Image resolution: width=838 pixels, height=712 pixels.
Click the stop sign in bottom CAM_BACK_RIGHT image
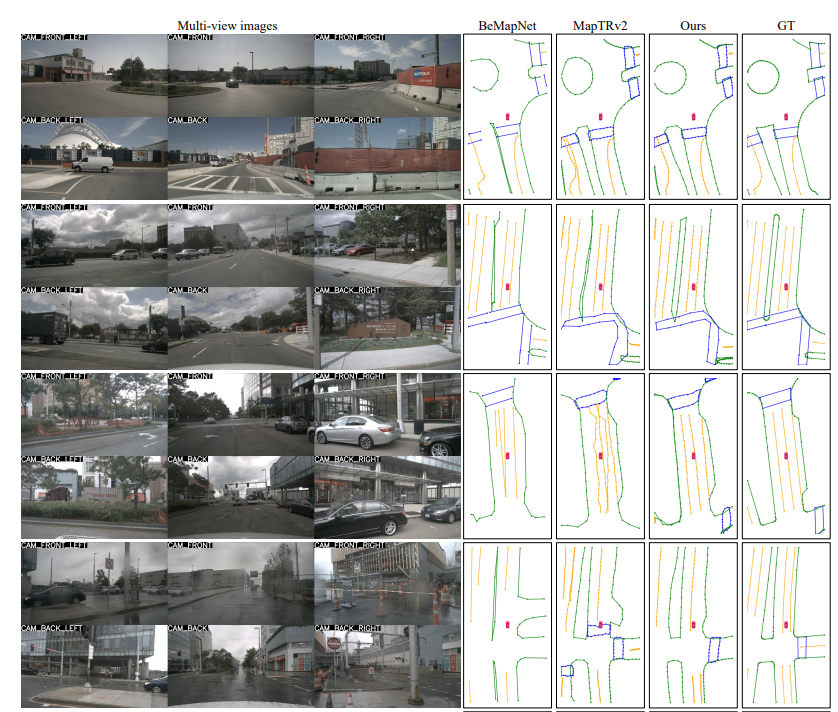point(334,645)
